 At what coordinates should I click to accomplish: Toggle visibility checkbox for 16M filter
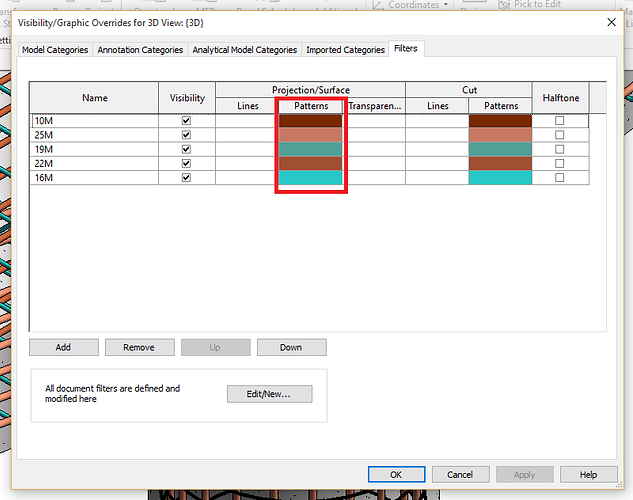(x=186, y=178)
